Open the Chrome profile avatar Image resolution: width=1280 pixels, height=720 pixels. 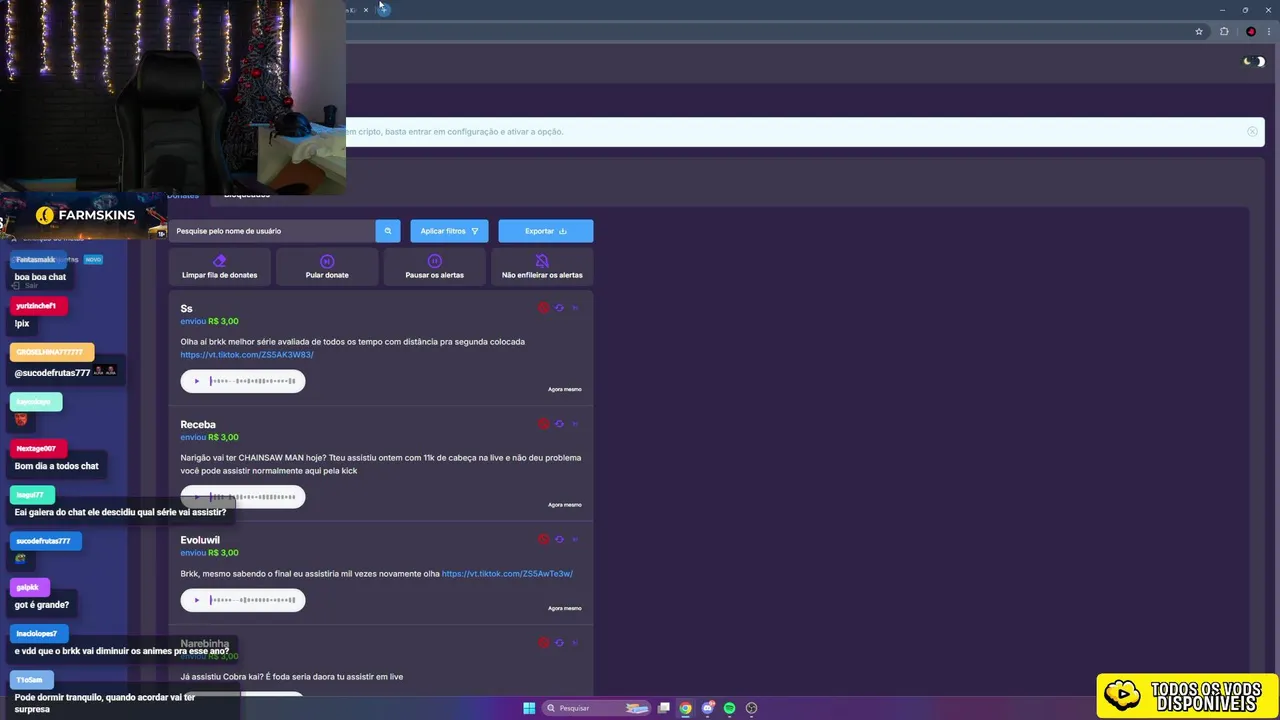tap(1251, 32)
